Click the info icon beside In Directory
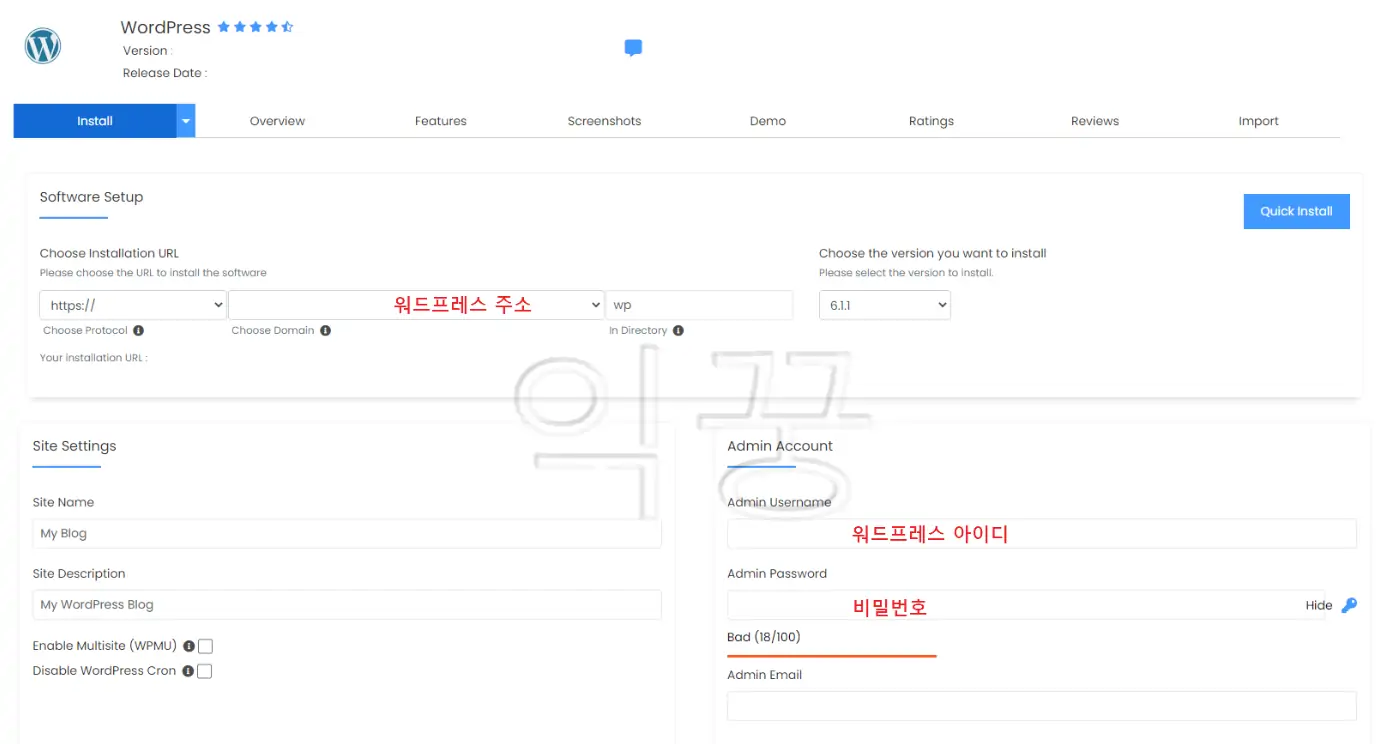 pyautogui.click(x=678, y=330)
